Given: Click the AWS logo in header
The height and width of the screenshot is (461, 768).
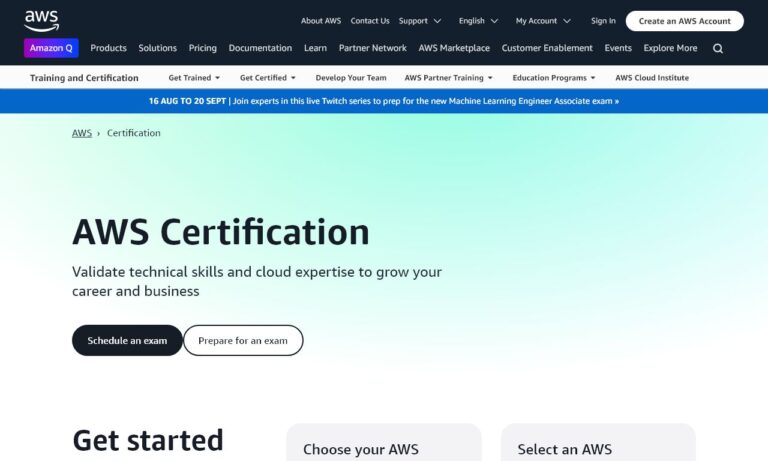Looking at the screenshot, I should [41, 20].
